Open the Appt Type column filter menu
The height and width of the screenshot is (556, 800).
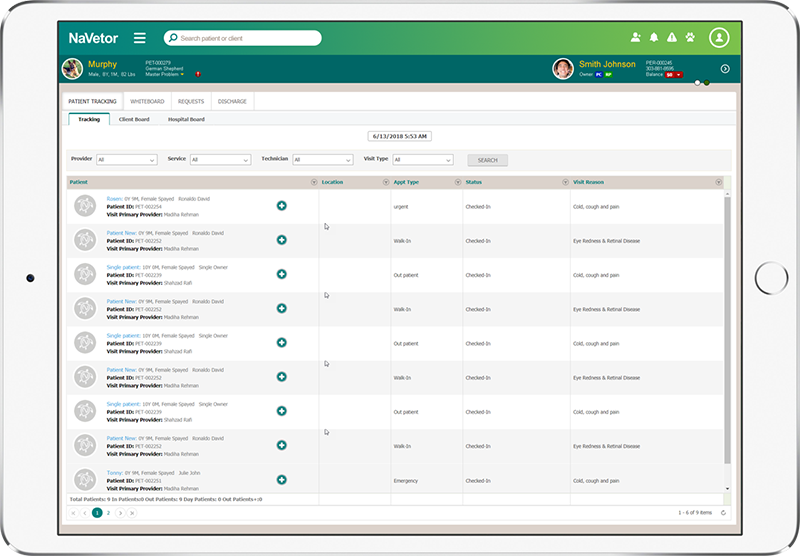click(x=458, y=182)
